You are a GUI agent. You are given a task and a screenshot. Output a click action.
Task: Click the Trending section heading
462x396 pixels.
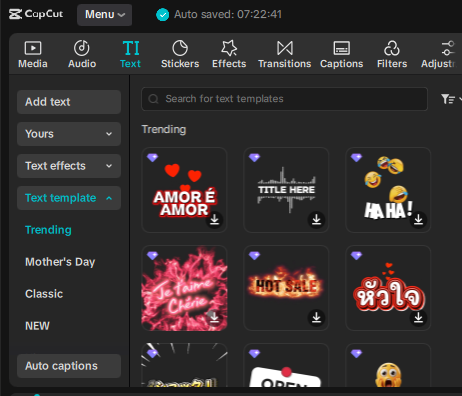pyautogui.click(x=164, y=129)
